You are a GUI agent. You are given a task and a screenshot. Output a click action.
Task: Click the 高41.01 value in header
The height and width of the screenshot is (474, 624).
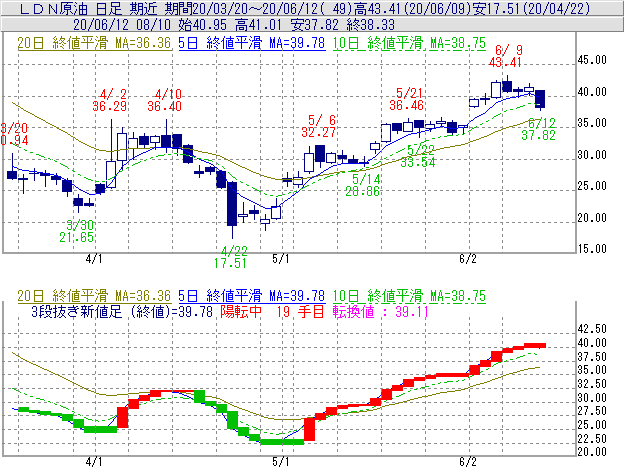click(258, 25)
